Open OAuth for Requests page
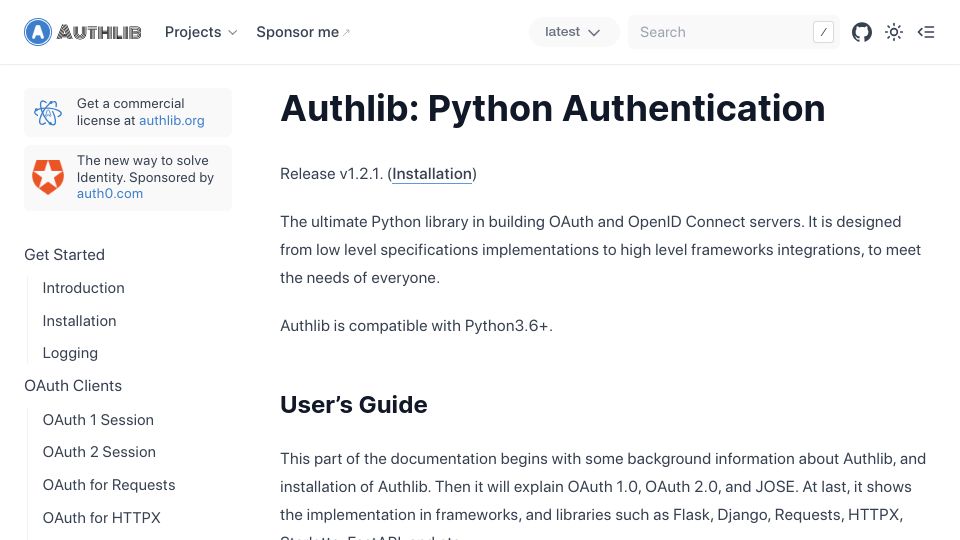 tap(109, 485)
